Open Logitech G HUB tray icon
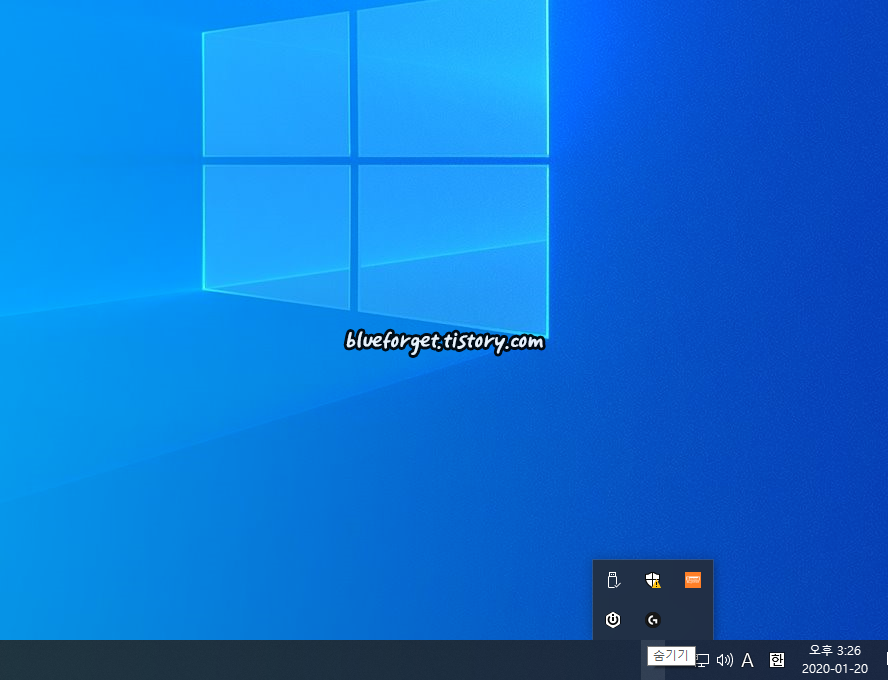888x680 pixels. [x=653, y=620]
